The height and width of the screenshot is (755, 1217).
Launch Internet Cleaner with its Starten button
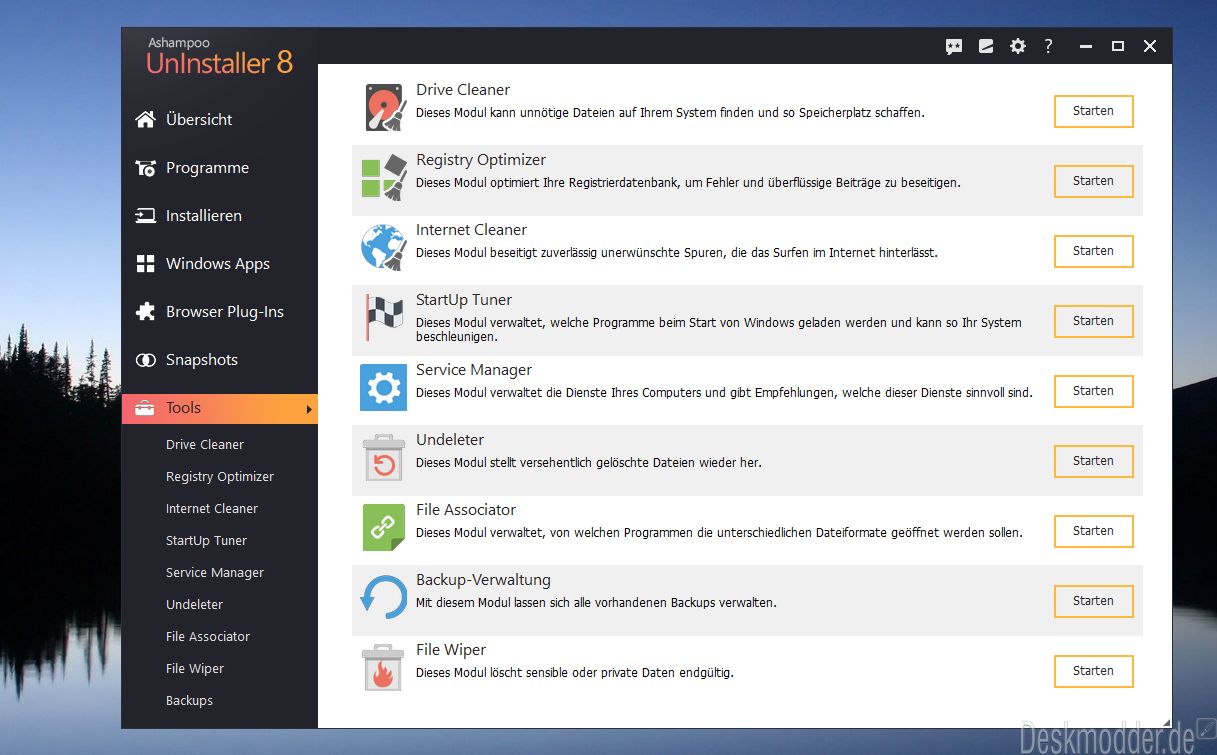[x=1093, y=251]
